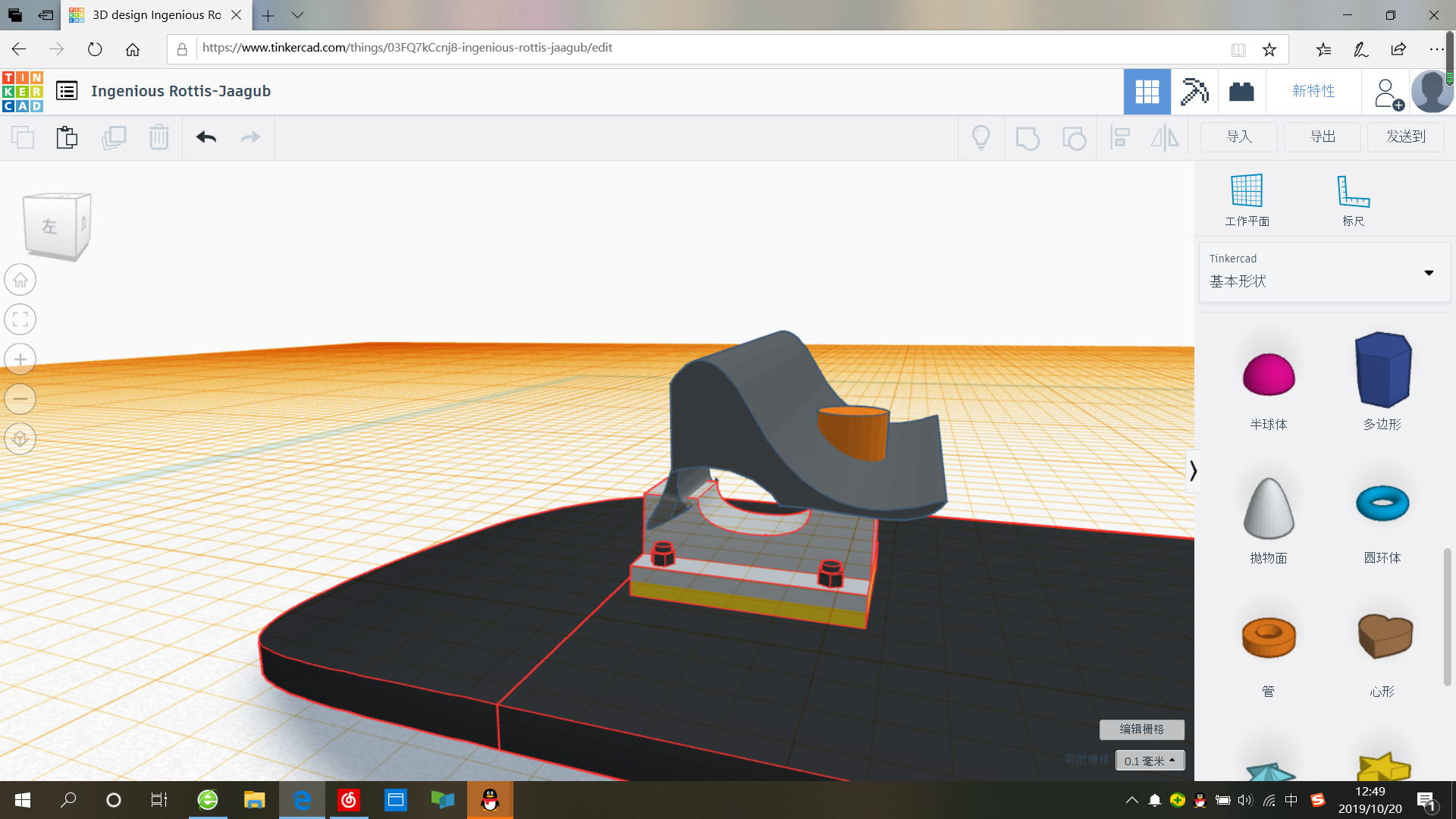The image size is (1456, 819).
Task: Open the tab list chevron
Action: point(297,15)
